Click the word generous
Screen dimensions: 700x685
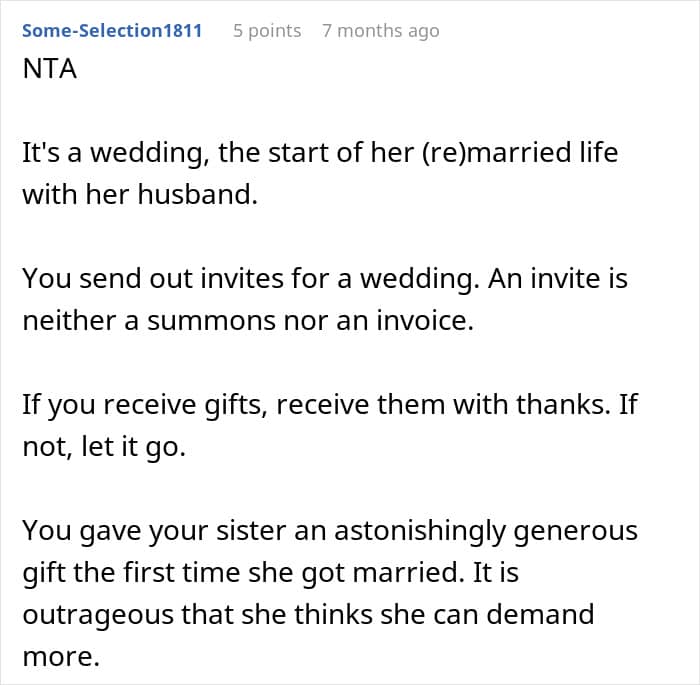click(575, 531)
